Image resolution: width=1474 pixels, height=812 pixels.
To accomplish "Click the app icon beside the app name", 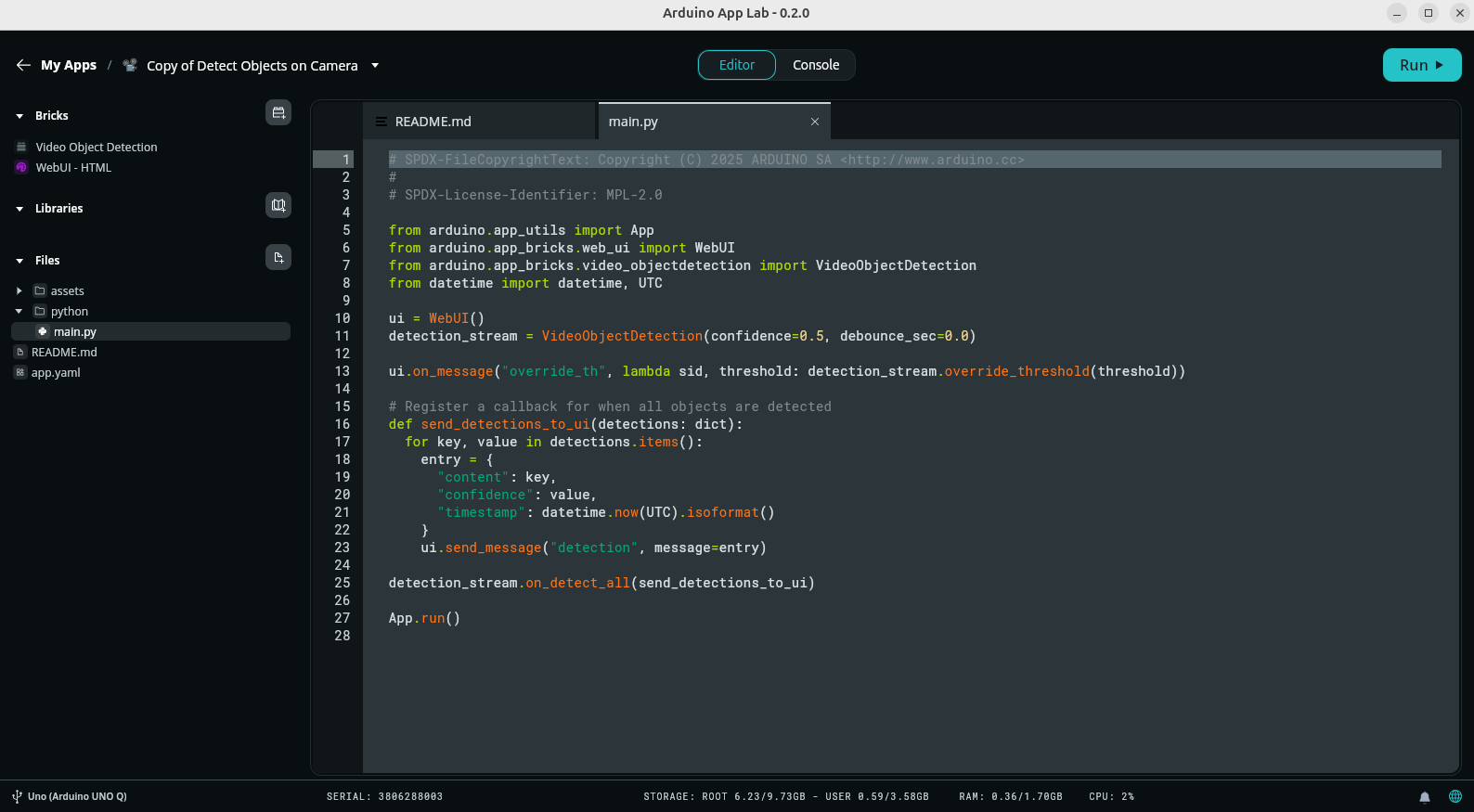I will [130, 65].
